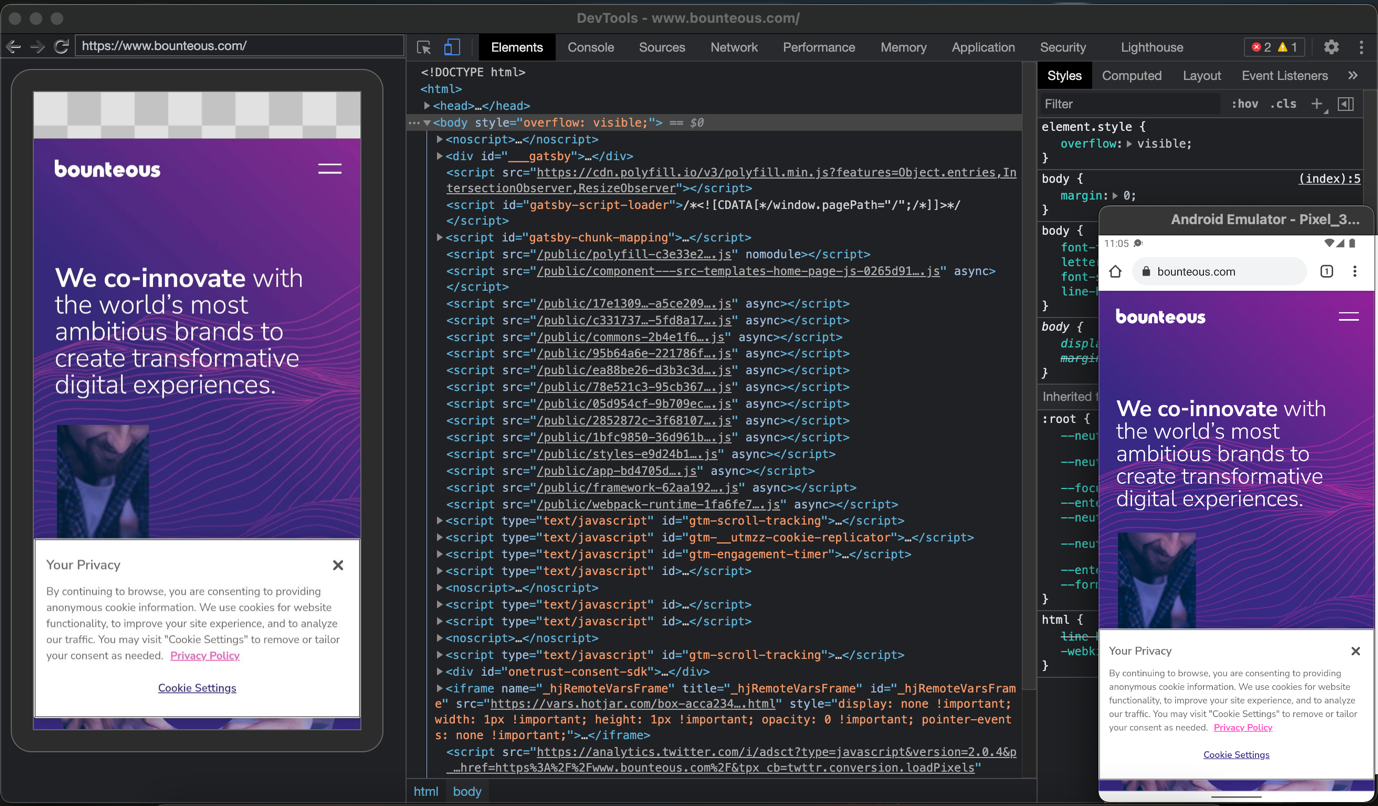Switch to the Computed styles tab
The height and width of the screenshot is (806, 1378).
pos(1132,75)
